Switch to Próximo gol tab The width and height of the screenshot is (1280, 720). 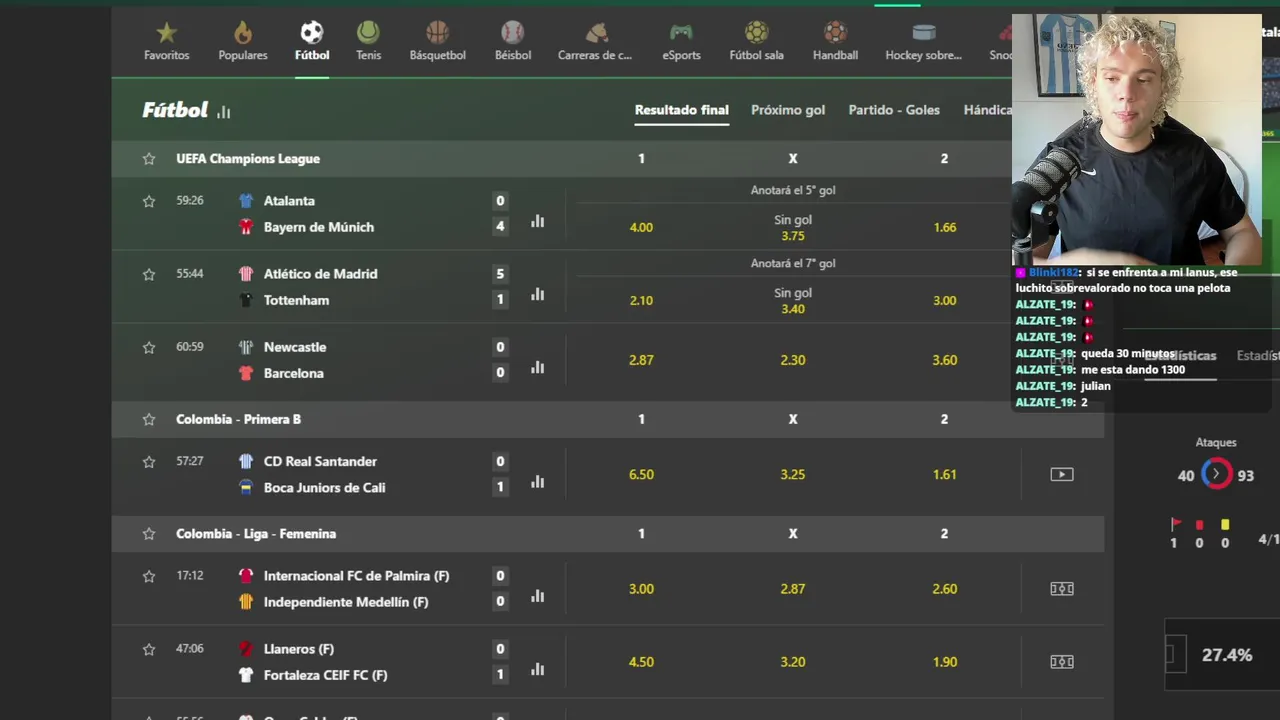[x=788, y=110]
